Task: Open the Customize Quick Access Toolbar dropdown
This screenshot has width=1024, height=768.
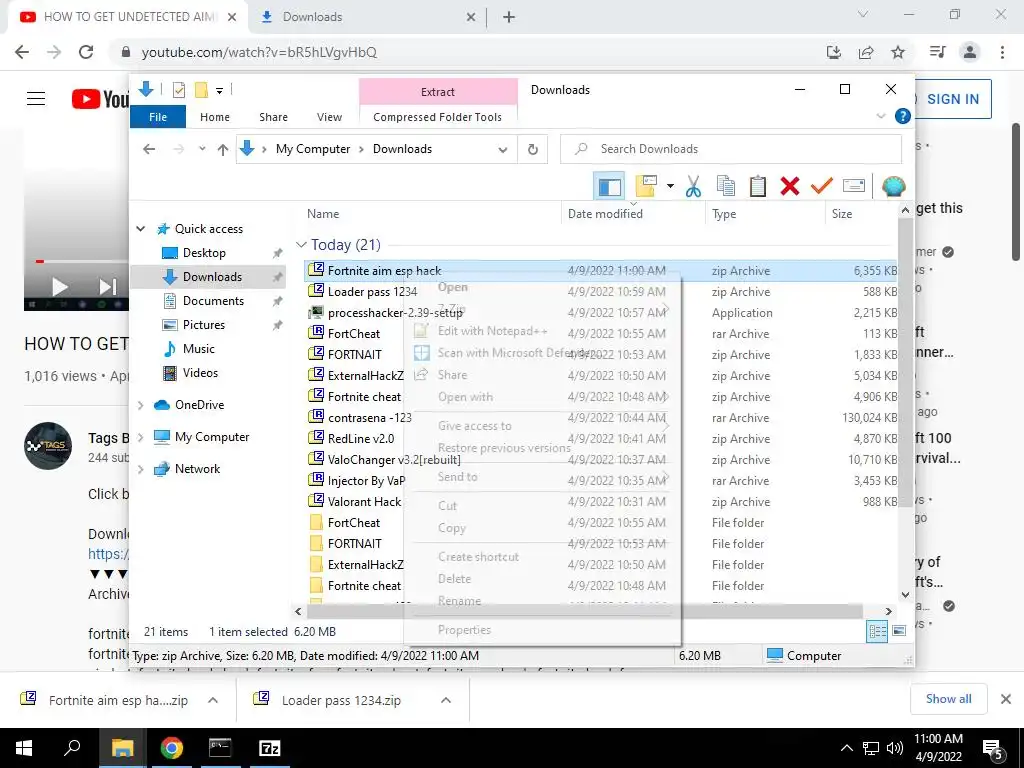Action: coord(219,91)
